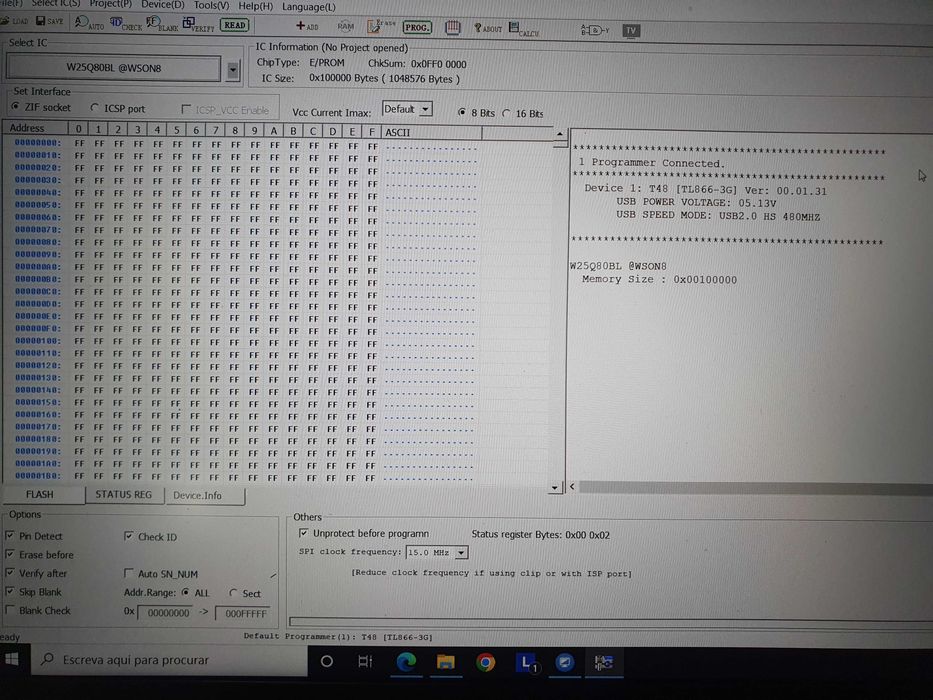
Task: Click the ID CHECK toolbar icon
Action: point(126,24)
